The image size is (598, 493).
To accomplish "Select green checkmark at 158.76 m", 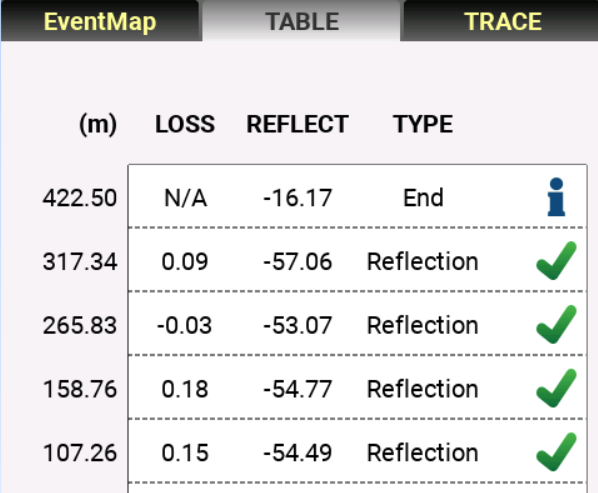I will pyautogui.click(x=556, y=388).
